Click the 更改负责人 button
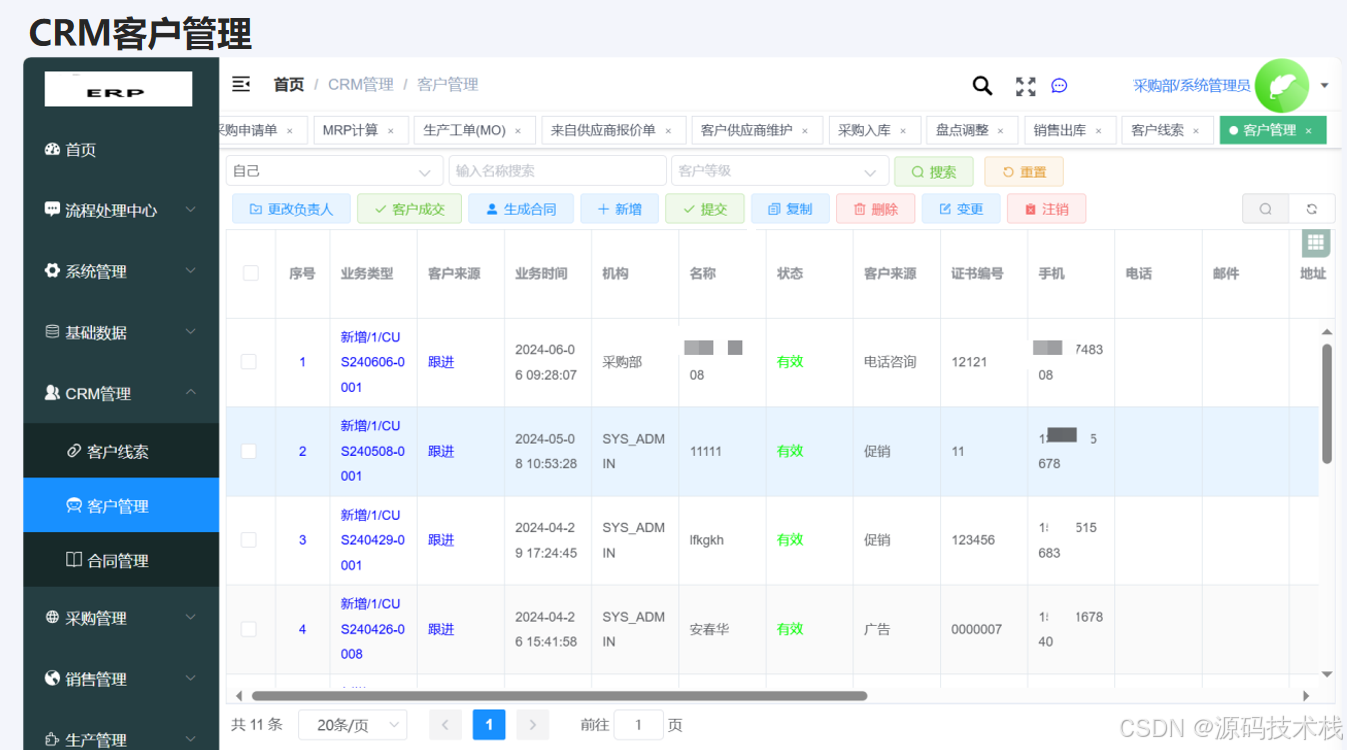This screenshot has width=1347, height=750. [291, 209]
